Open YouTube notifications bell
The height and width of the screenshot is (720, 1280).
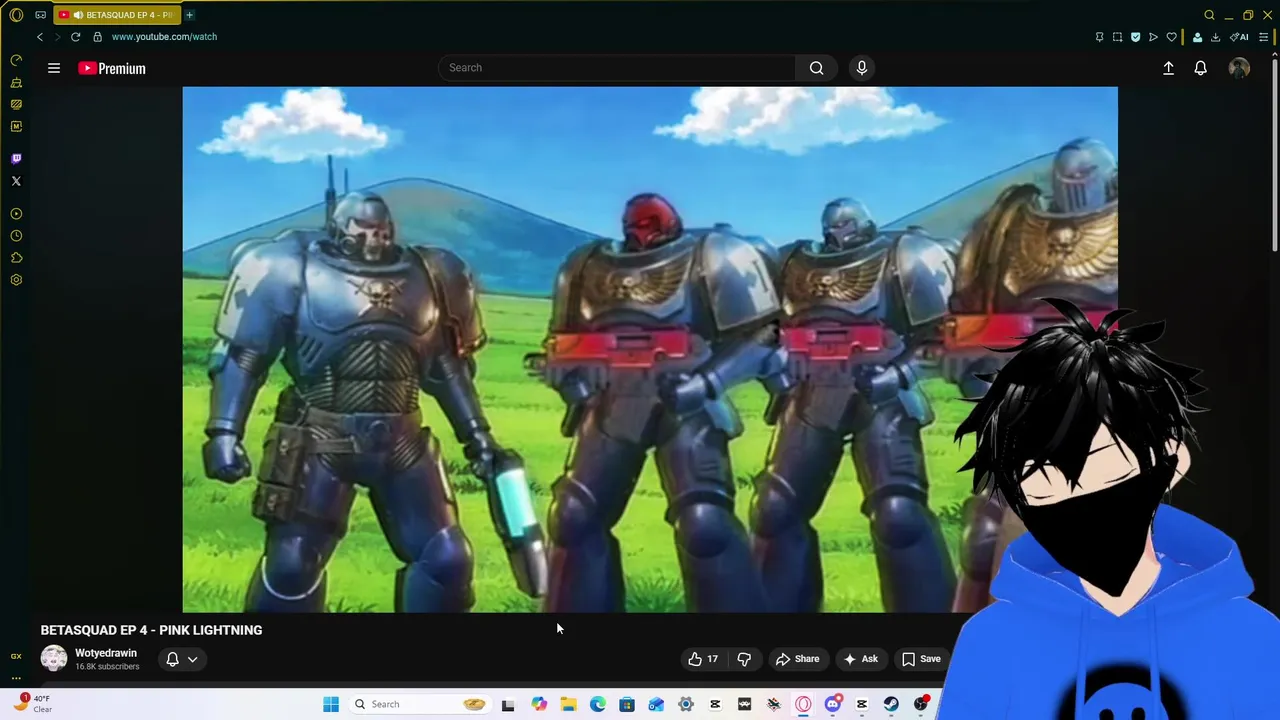click(1200, 68)
